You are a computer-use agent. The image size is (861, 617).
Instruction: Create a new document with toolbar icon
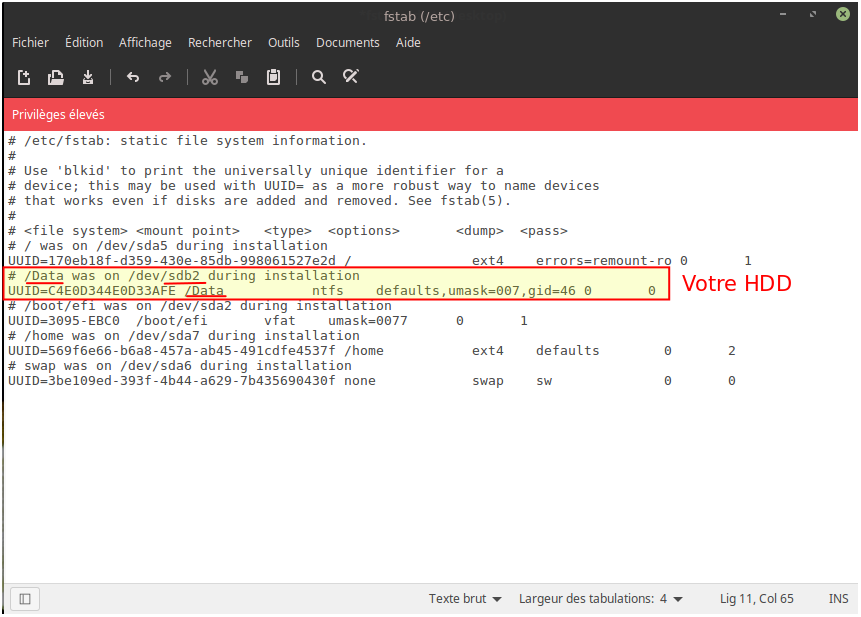24,77
